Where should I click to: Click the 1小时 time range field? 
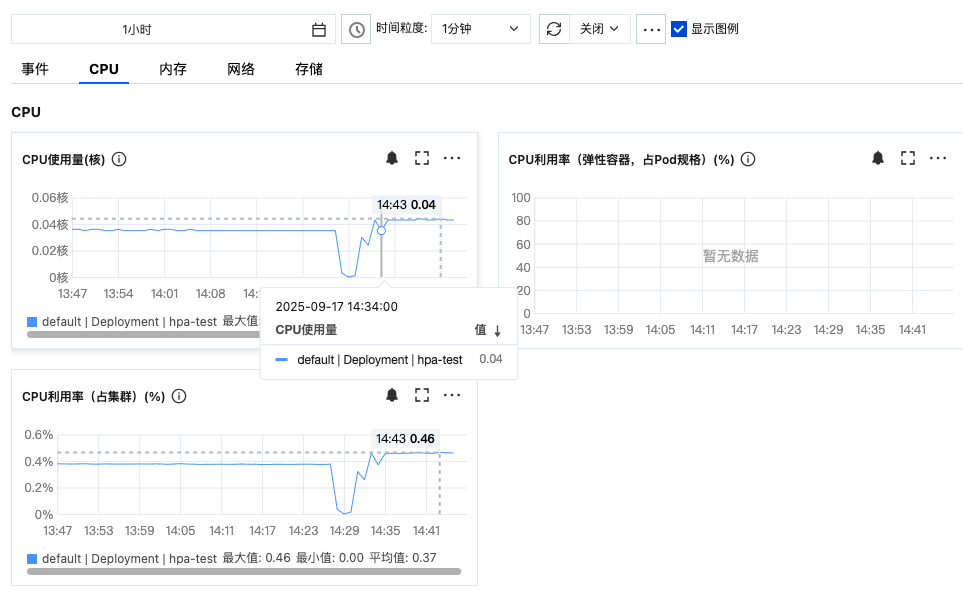pos(173,29)
